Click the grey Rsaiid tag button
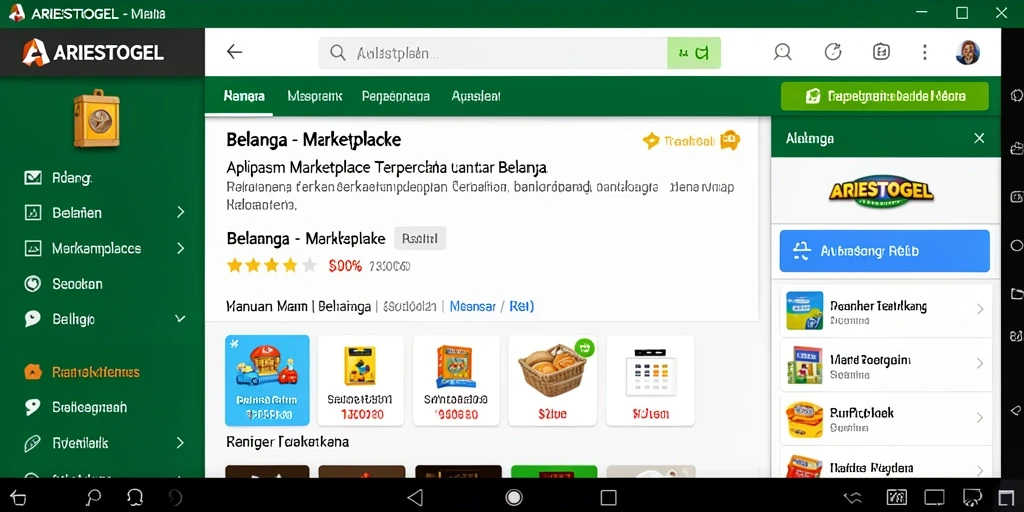The image size is (1024, 512). tap(420, 238)
